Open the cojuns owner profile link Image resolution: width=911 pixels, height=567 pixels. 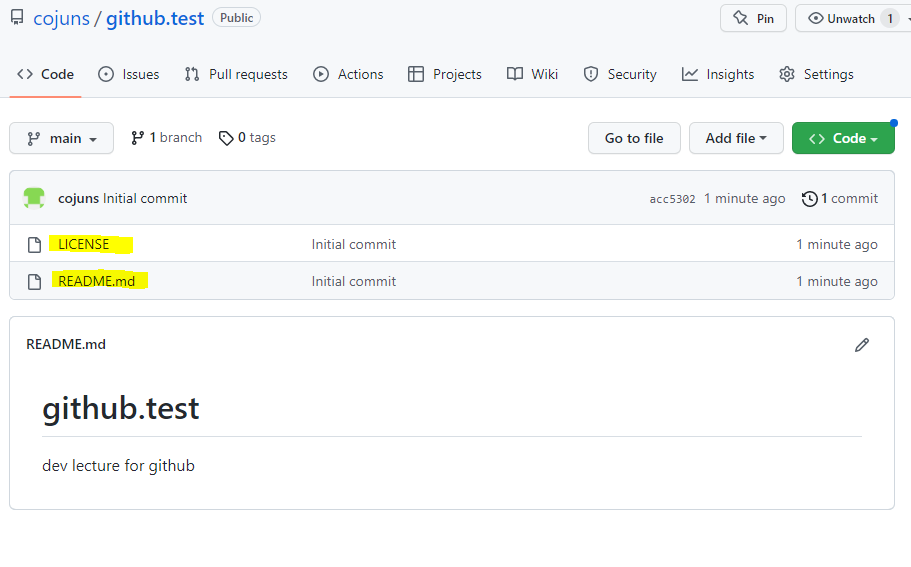61,19
